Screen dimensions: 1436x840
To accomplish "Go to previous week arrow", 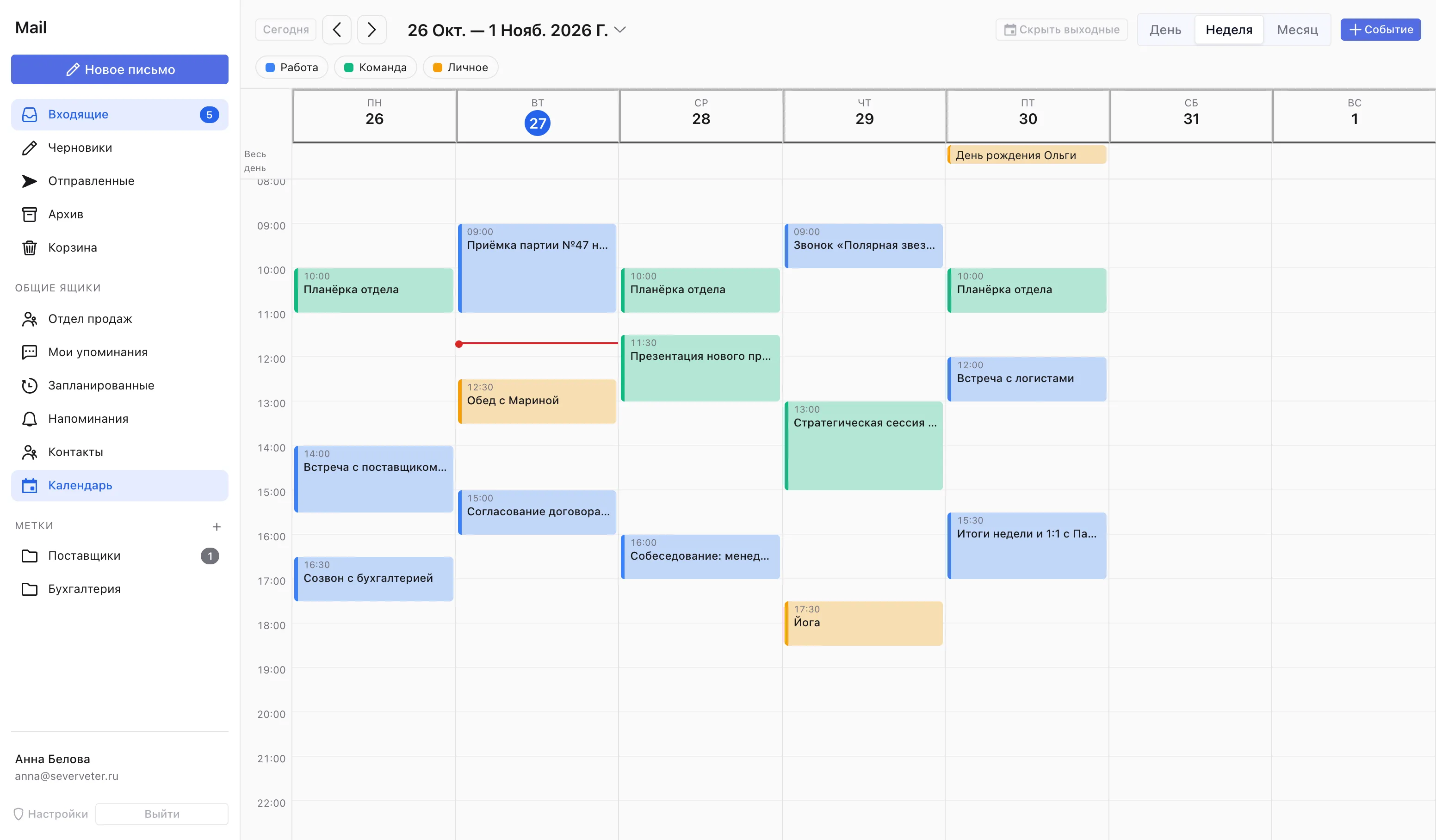I will click(x=337, y=30).
